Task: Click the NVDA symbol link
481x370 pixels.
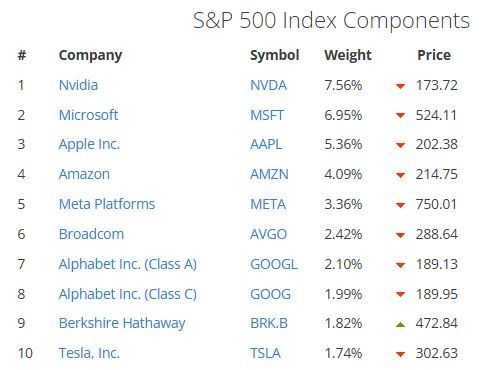Action: click(268, 85)
